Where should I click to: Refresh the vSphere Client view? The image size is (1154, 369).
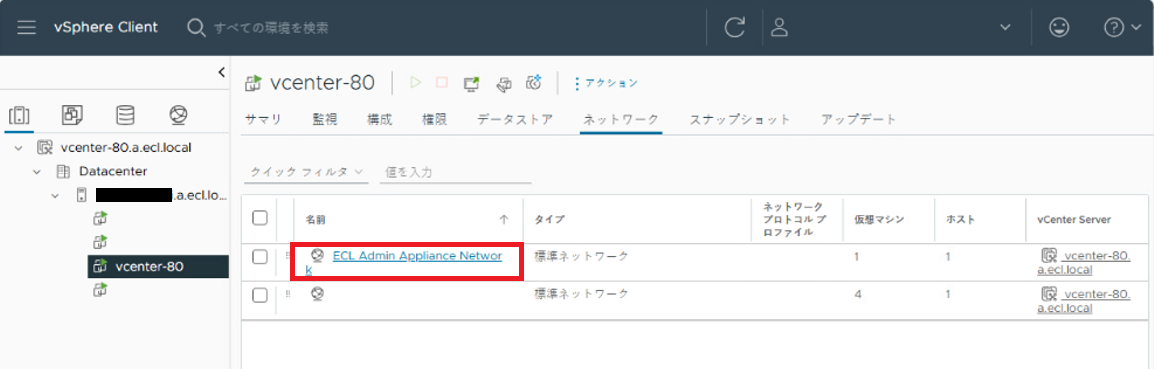[734, 28]
